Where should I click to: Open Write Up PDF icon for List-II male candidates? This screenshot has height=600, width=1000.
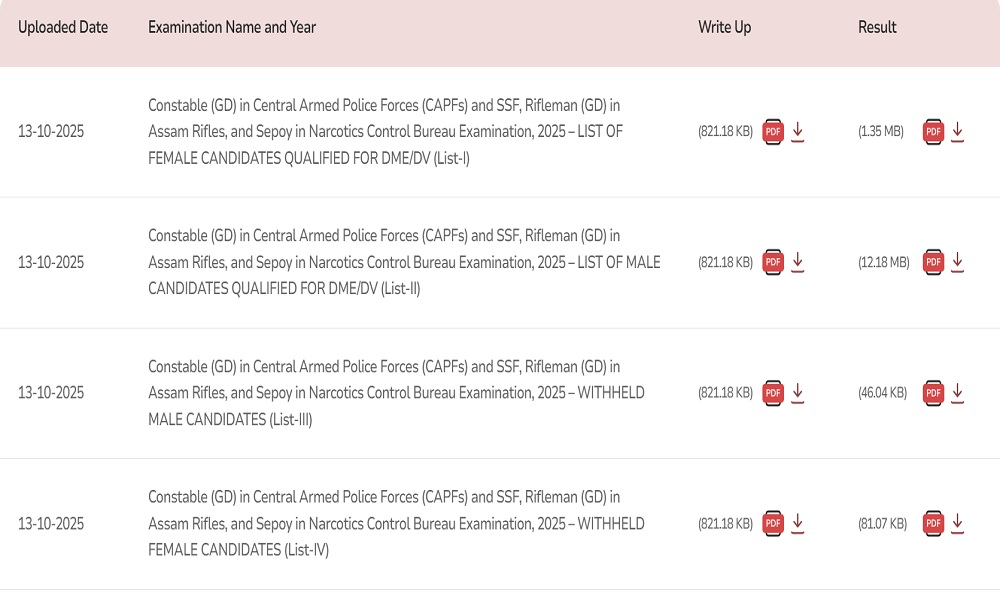(x=773, y=263)
